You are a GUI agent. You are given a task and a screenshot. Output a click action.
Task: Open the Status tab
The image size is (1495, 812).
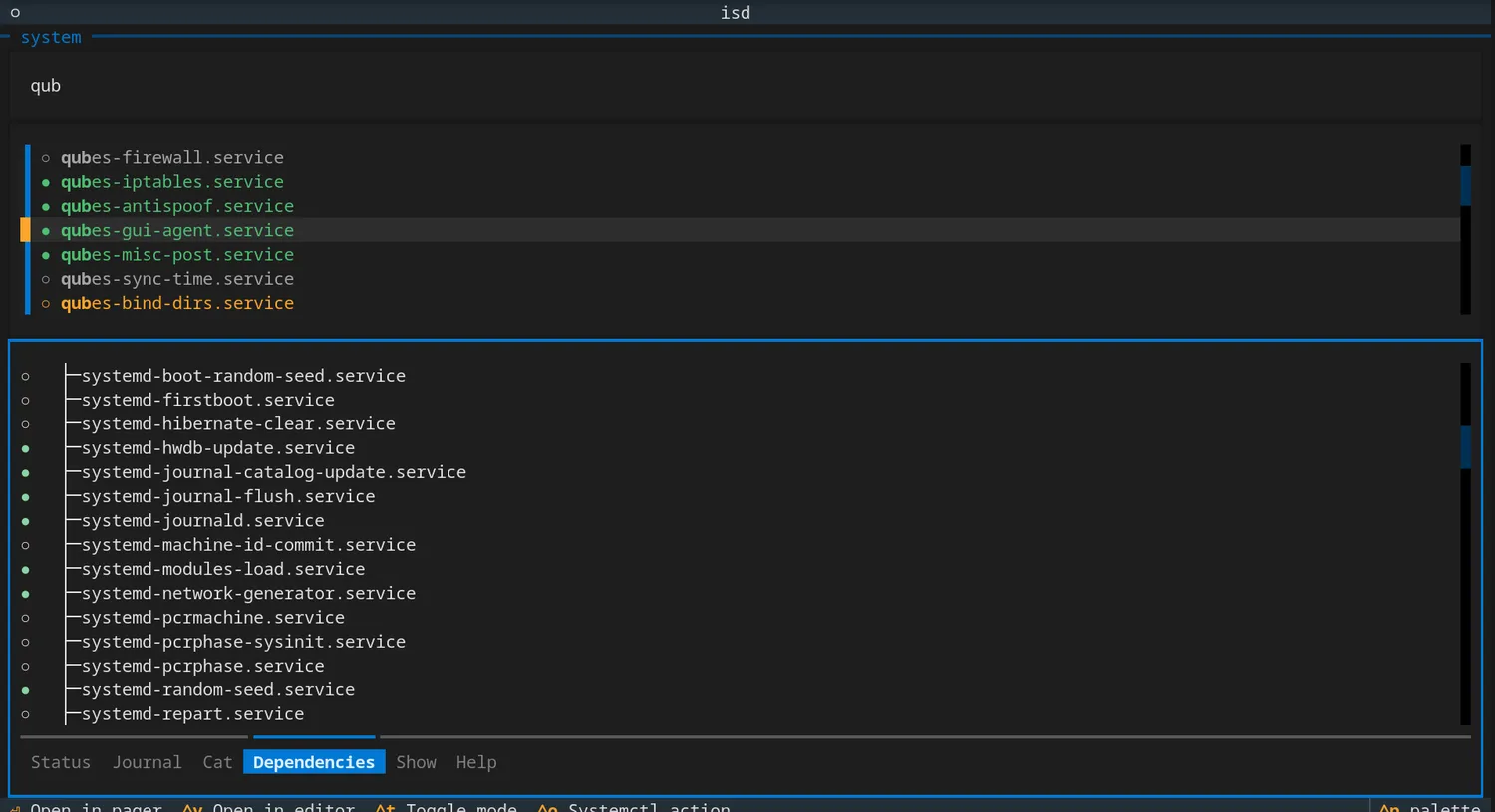[61, 762]
